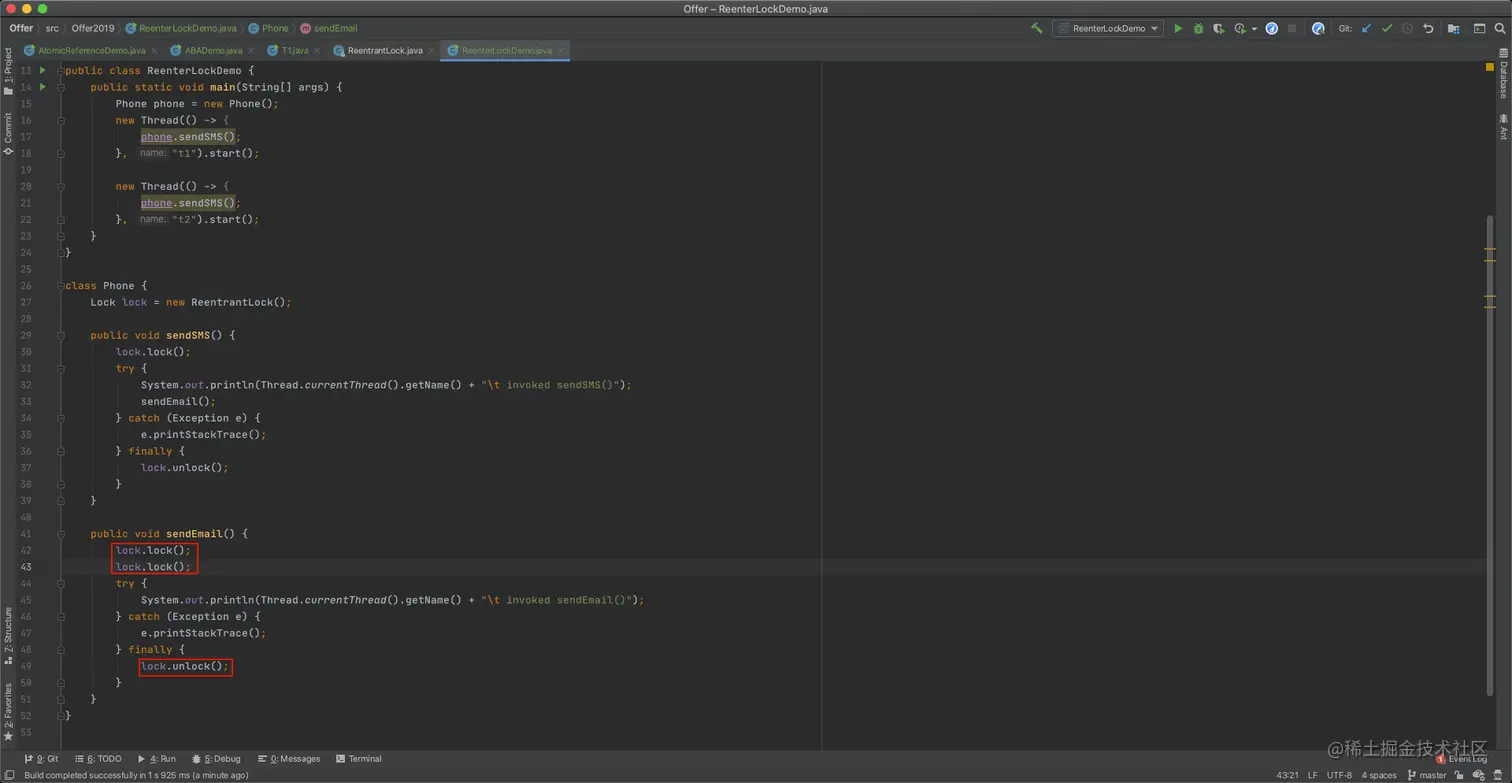This screenshot has height=783, width=1512.
Task: Open Run Anything terminal-style icon
Action: [1479, 29]
